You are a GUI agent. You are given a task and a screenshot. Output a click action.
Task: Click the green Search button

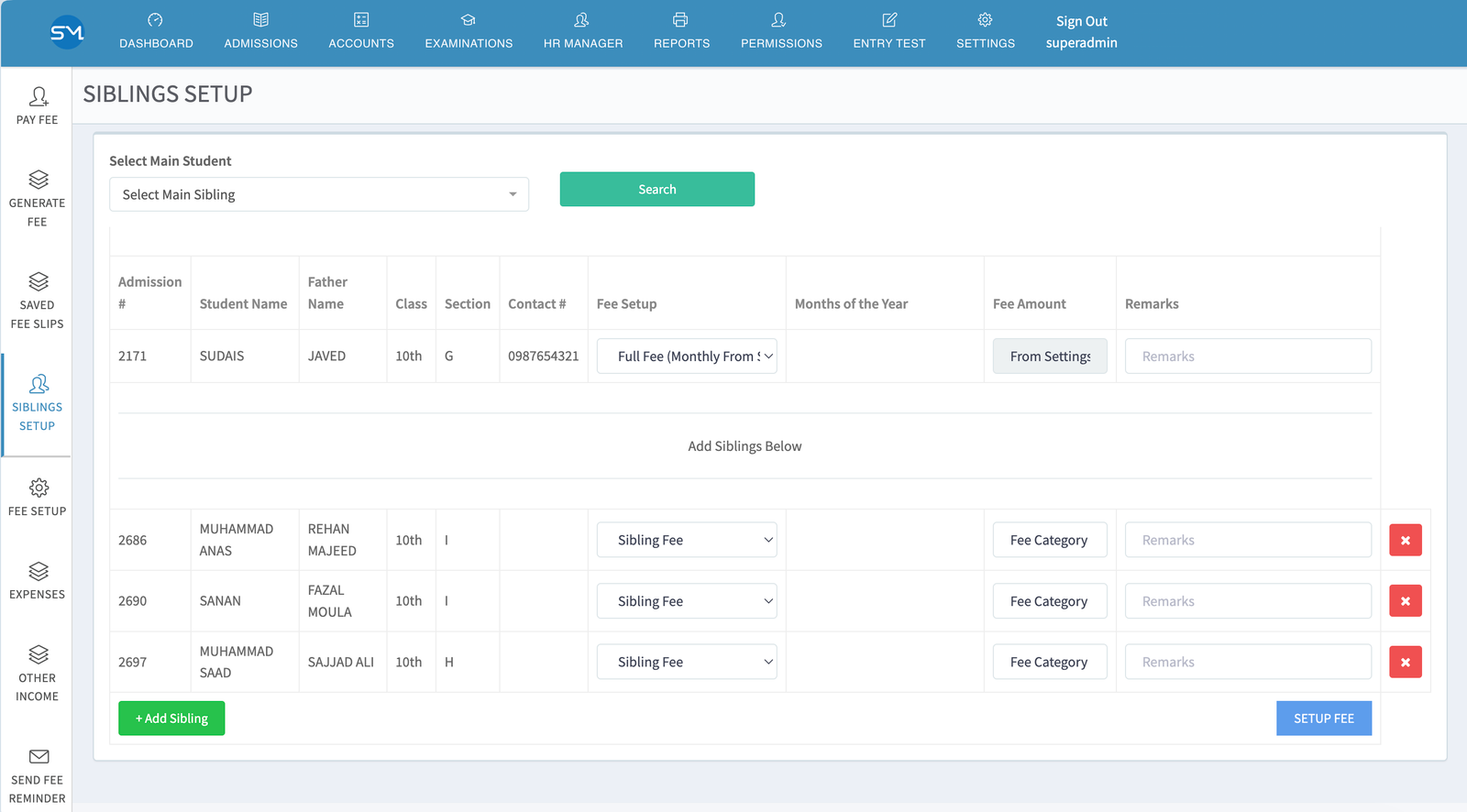(x=657, y=189)
